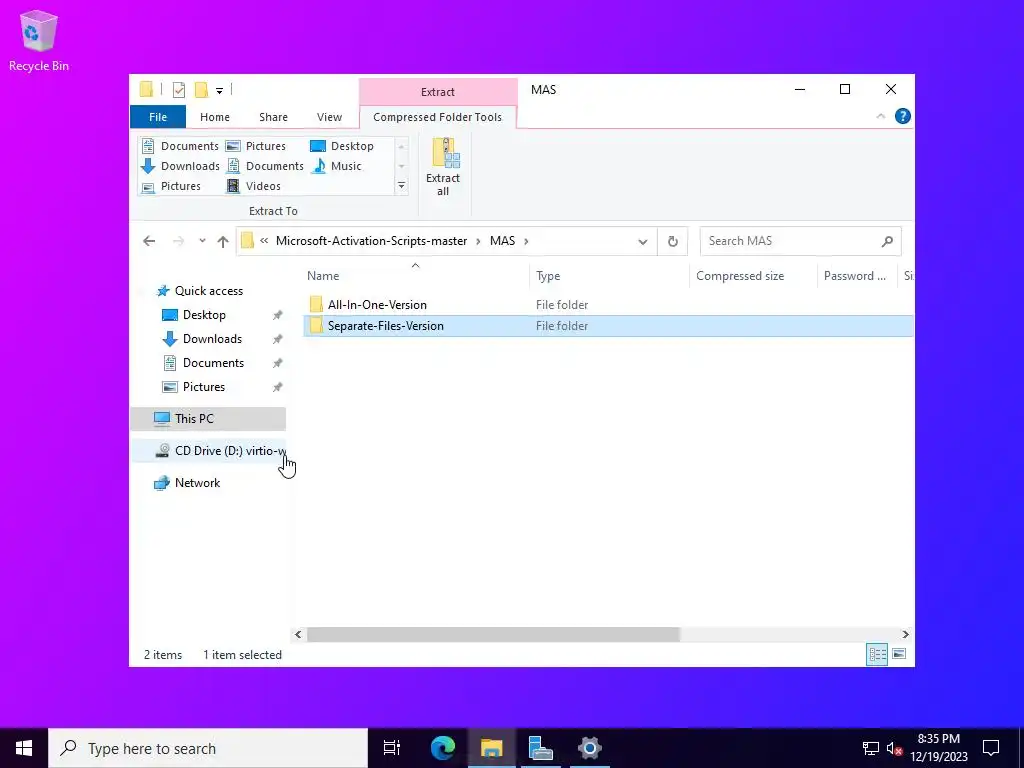
Task: Extract to the Music location
Action: (x=336, y=166)
